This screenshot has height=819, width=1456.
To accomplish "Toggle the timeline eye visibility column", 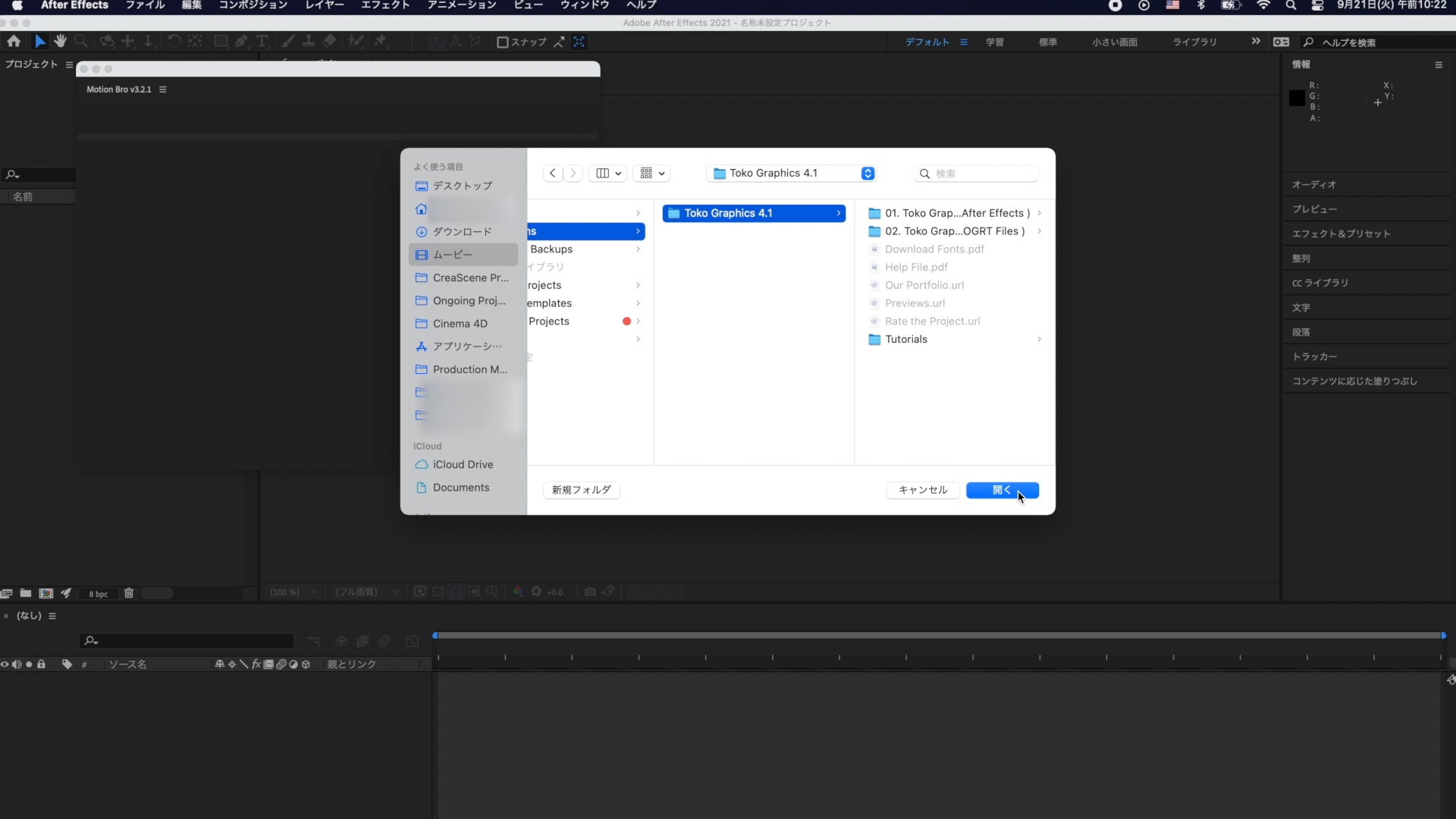I will click(5, 664).
